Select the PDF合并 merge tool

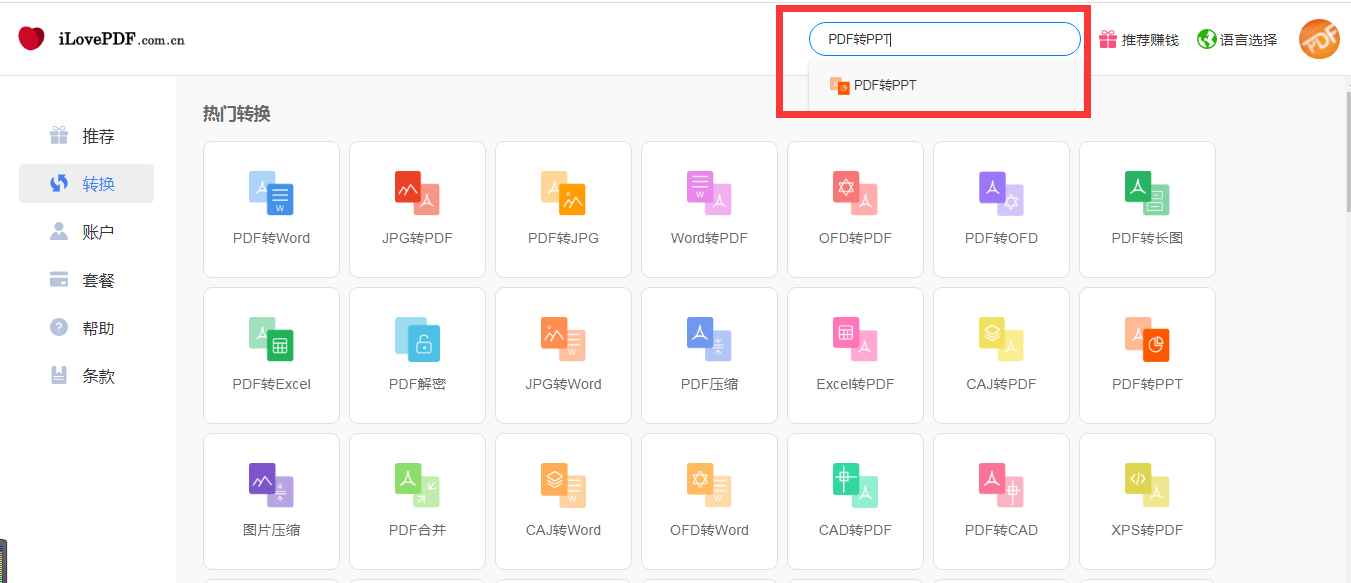point(417,501)
